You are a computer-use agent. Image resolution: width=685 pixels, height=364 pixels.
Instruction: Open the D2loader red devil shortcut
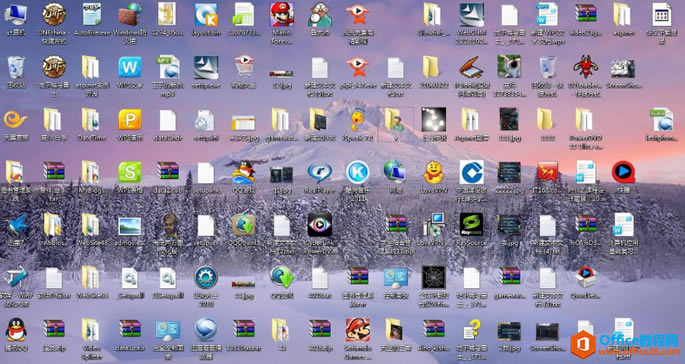coord(585,67)
